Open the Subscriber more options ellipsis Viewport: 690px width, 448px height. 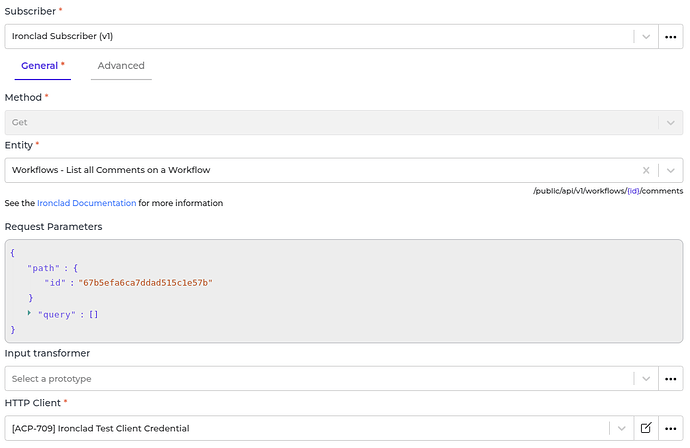tap(670, 37)
